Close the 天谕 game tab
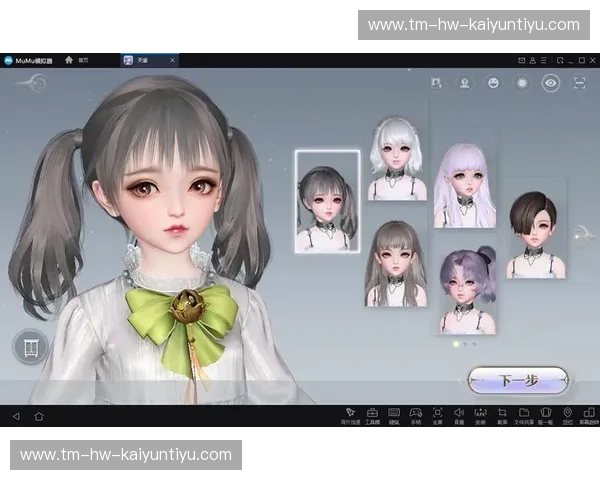 click(172, 60)
